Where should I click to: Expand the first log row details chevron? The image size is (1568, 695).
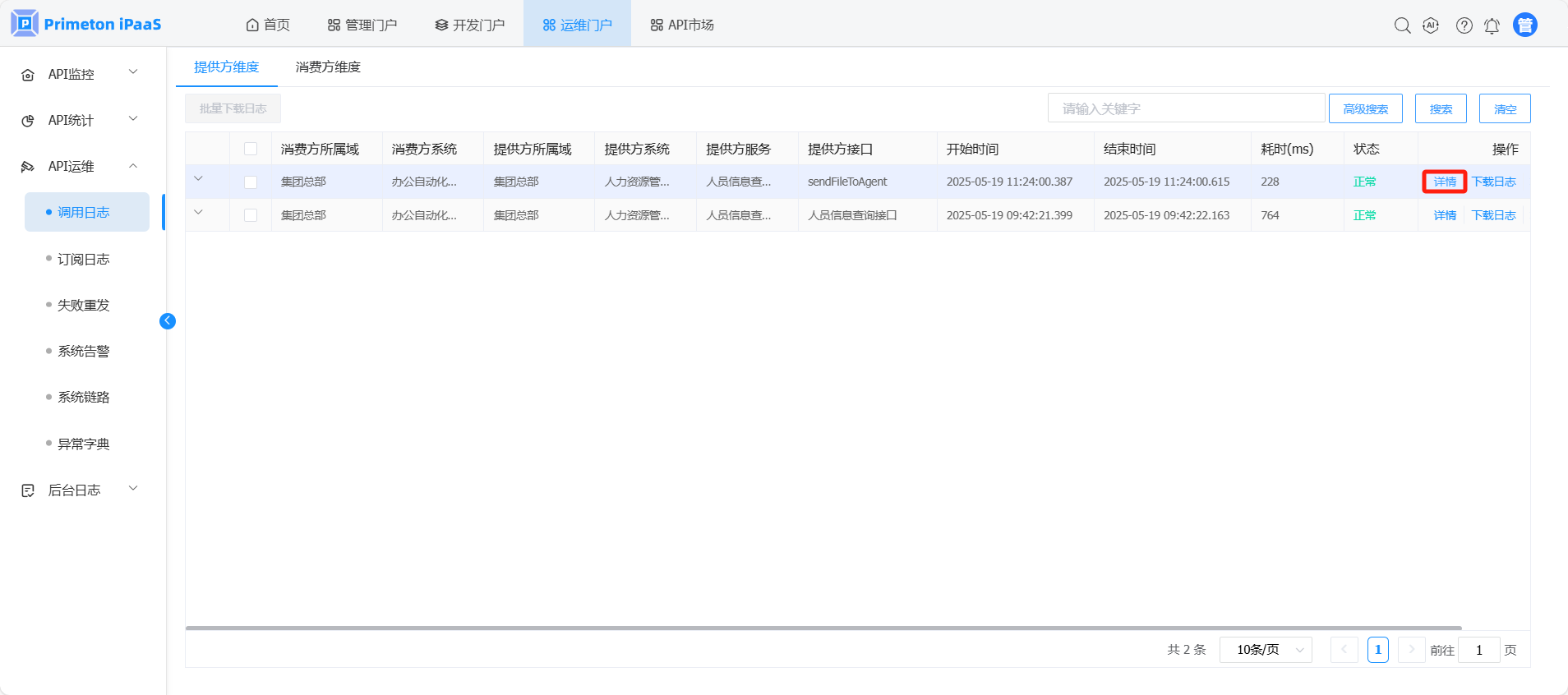pyautogui.click(x=198, y=179)
